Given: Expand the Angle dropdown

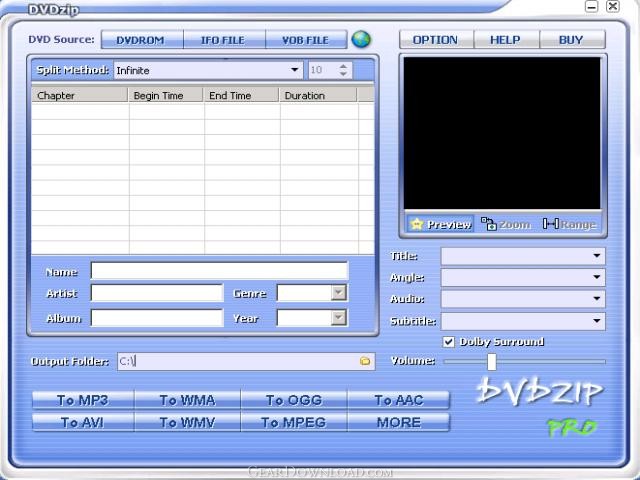Looking at the screenshot, I should [597, 277].
